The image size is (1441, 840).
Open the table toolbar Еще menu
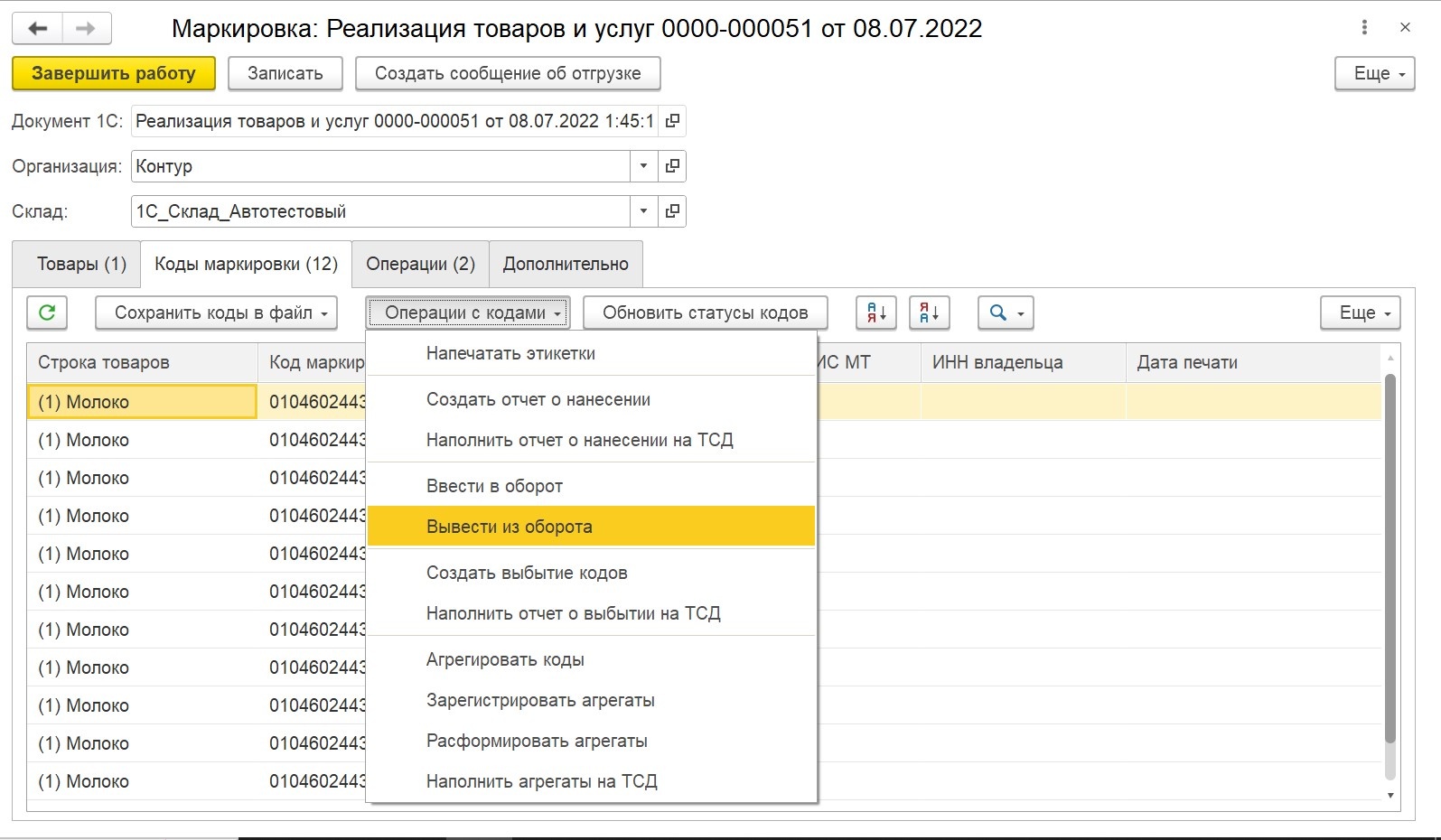point(1361,313)
